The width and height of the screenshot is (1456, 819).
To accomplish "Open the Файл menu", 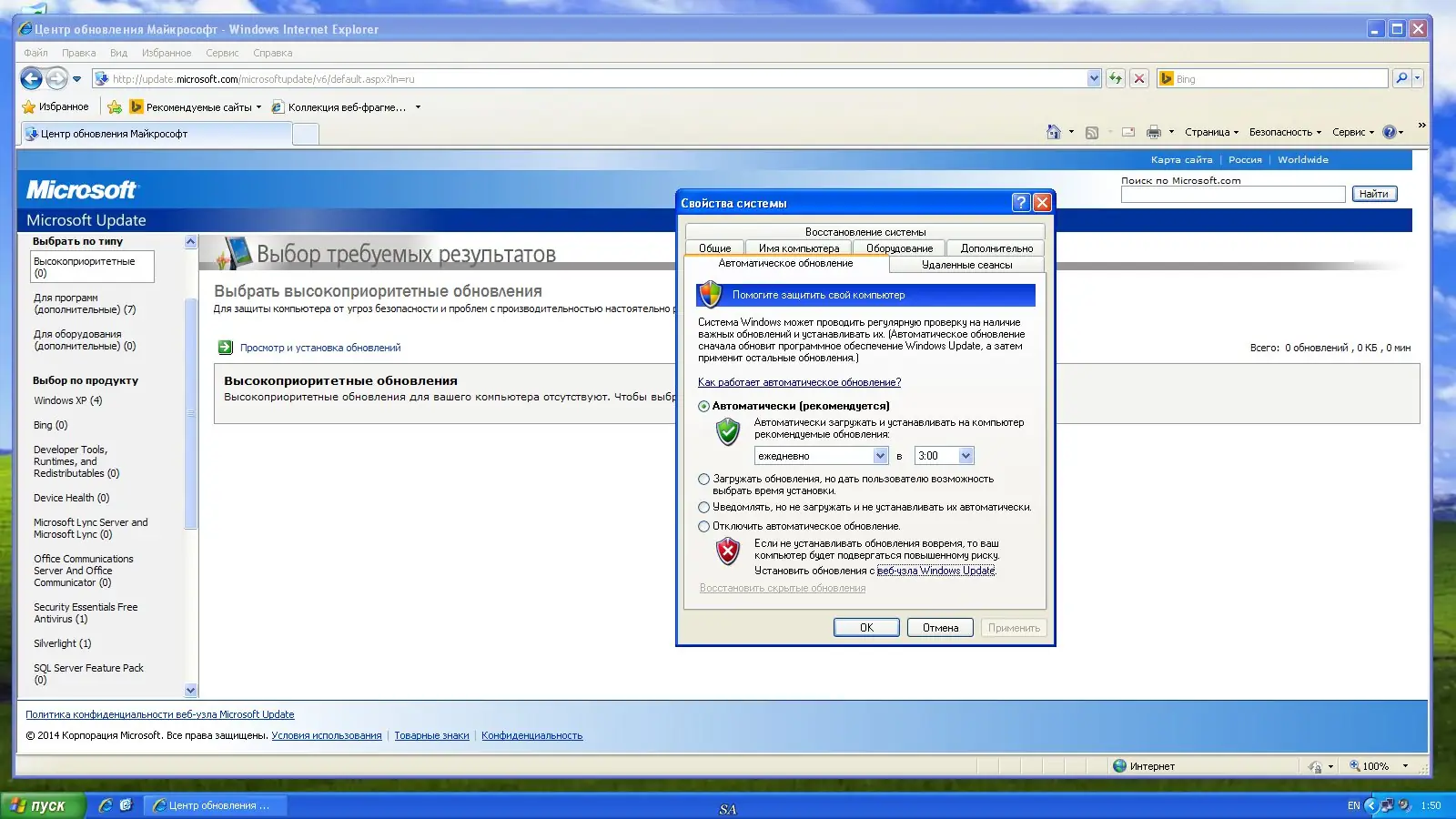I will point(35,53).
